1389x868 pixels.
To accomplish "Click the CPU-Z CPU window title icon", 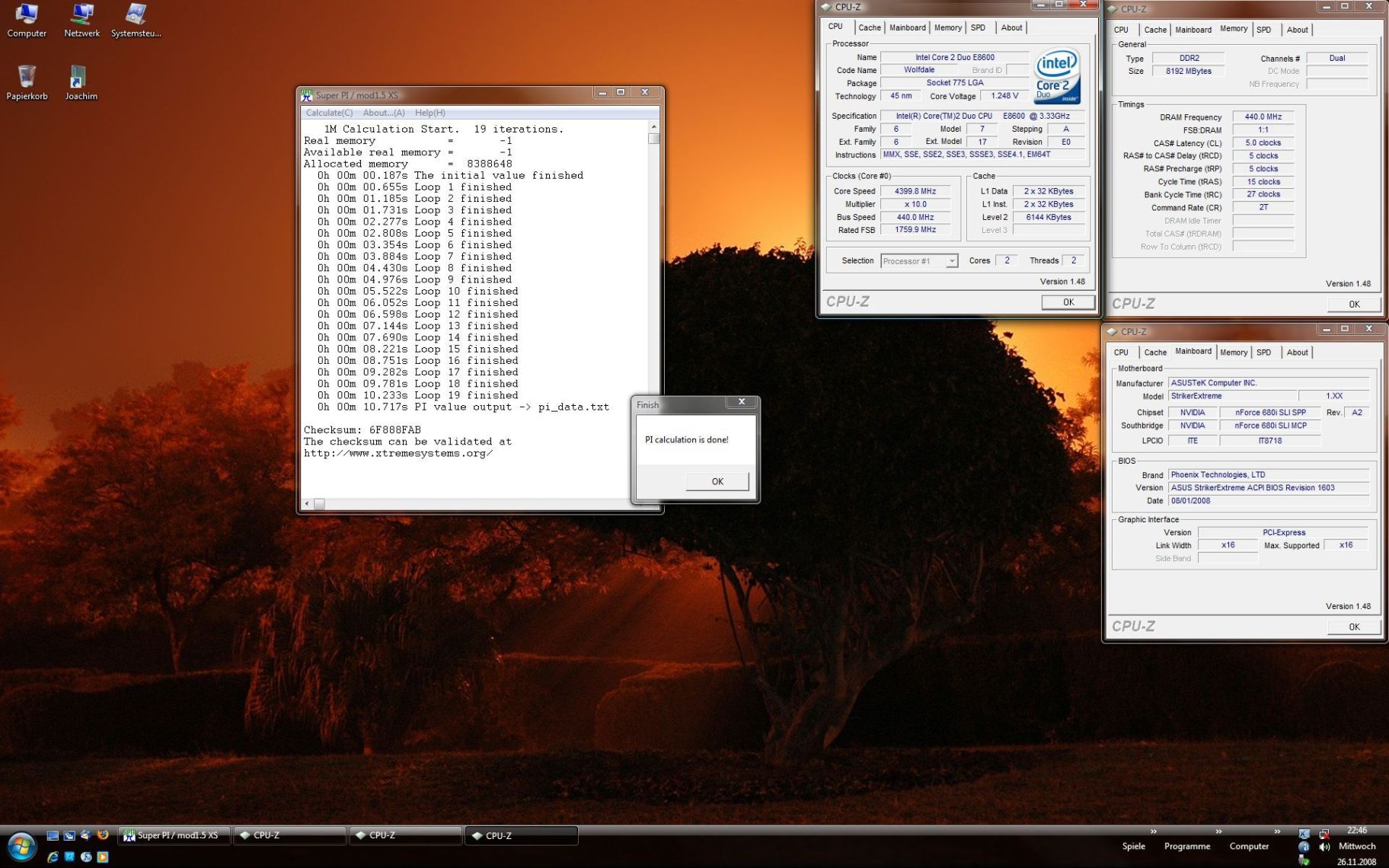I will tap(825, 7).
